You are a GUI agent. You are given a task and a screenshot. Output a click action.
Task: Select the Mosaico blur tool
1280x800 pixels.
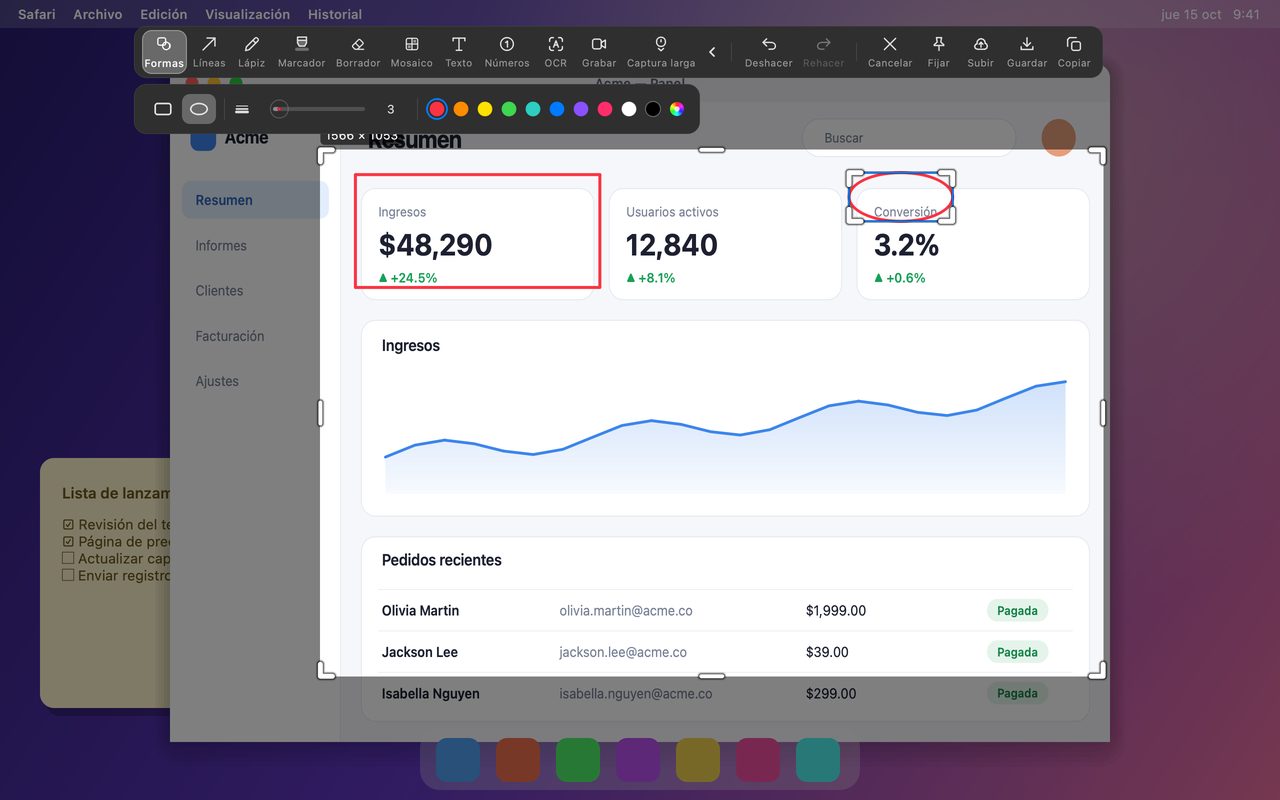(x=412, y=52)
